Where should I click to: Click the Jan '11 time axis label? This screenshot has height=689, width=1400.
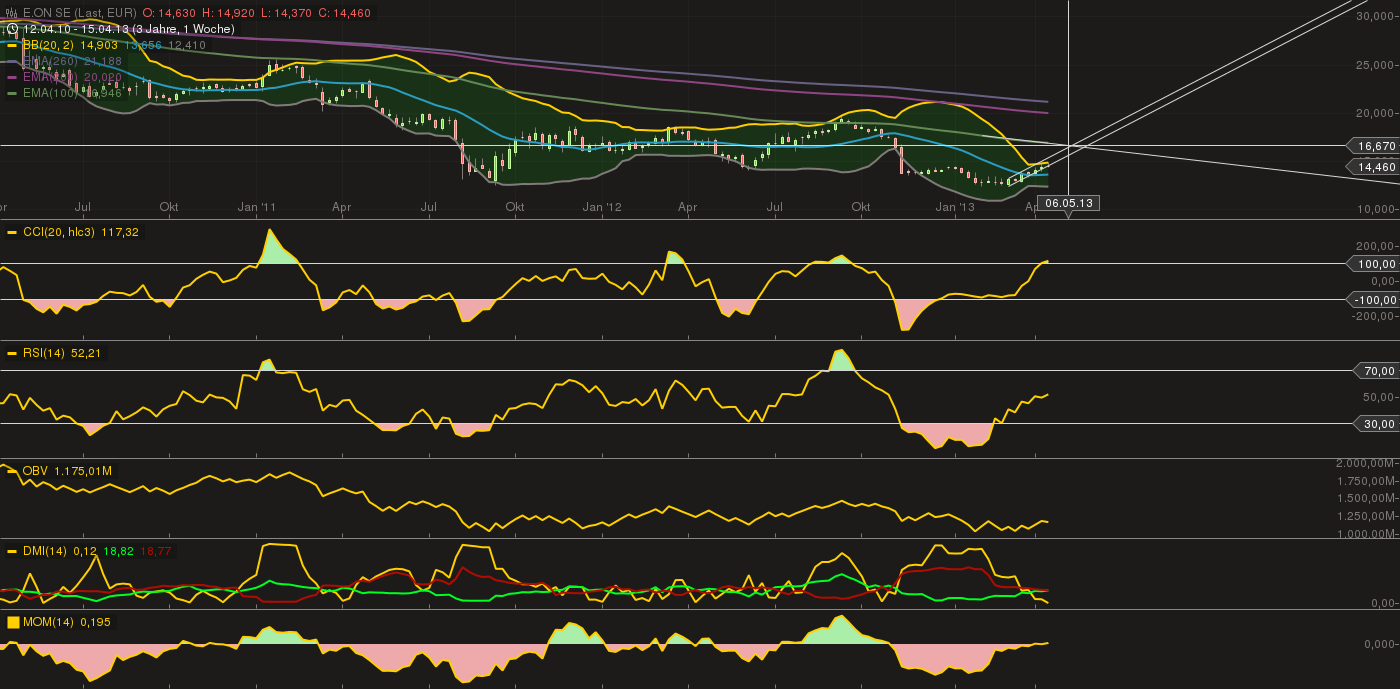click(257, 207)
